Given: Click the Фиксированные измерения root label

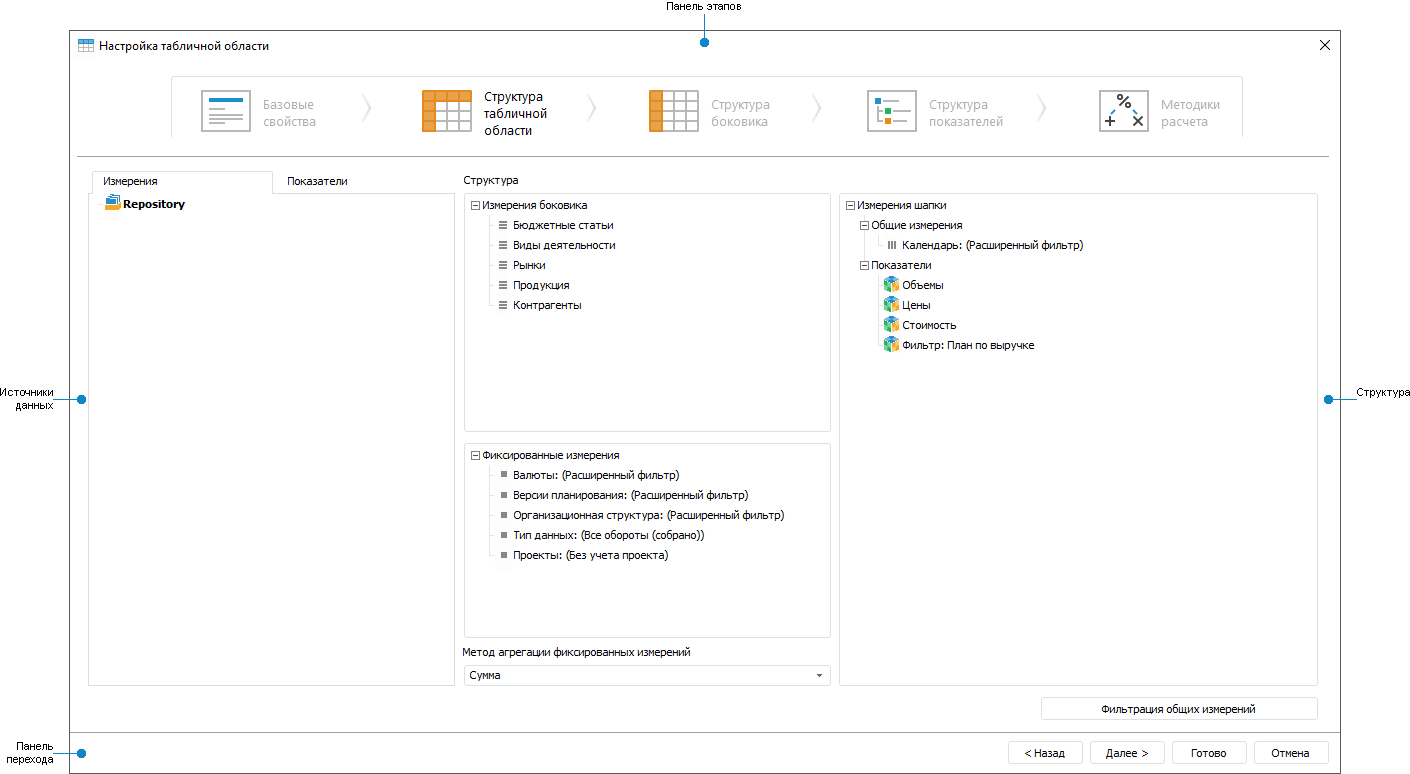Looking at the screenshot, I should pos(551,455).
